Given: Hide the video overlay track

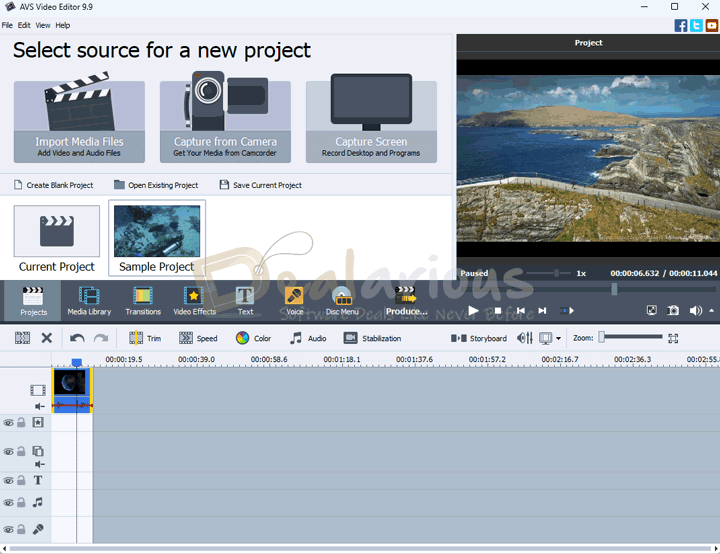Looking at the screenshot, I should (x=8, y=452).
